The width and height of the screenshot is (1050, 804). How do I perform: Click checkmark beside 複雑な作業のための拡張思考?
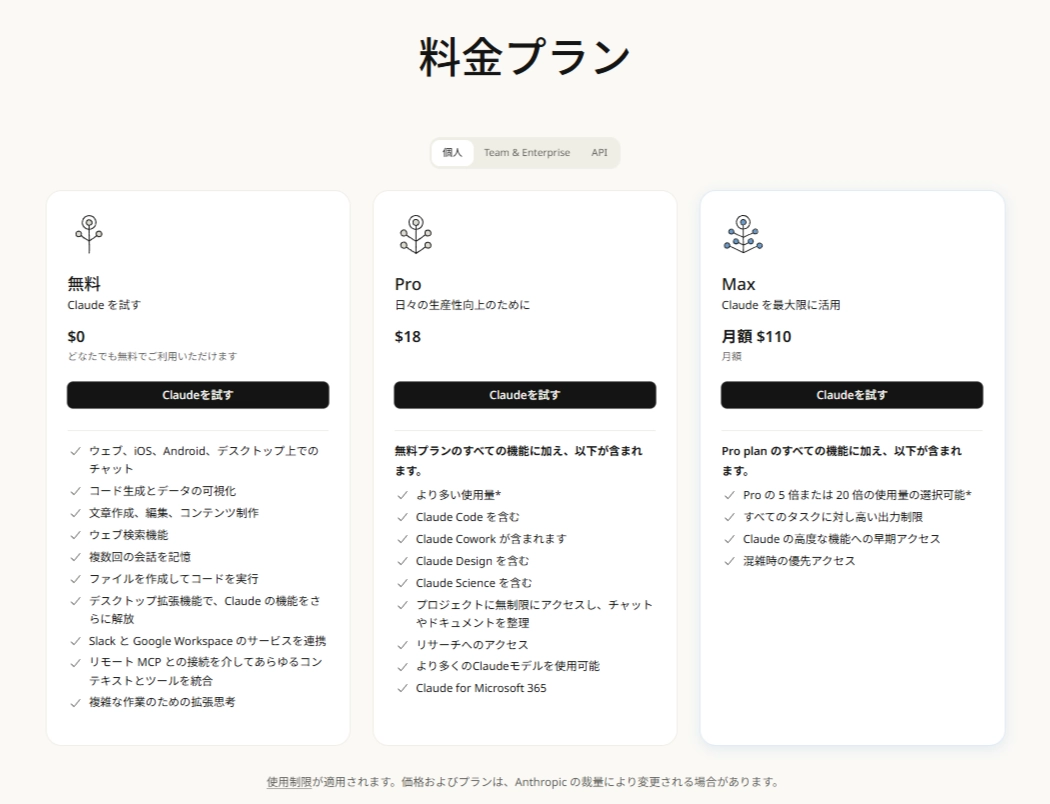click(76, 703)
